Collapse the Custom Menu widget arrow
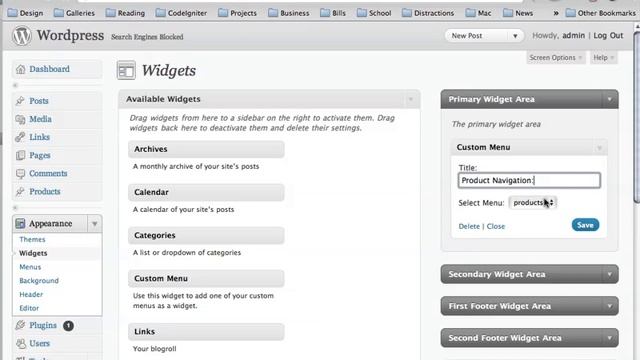 [599, 147]
